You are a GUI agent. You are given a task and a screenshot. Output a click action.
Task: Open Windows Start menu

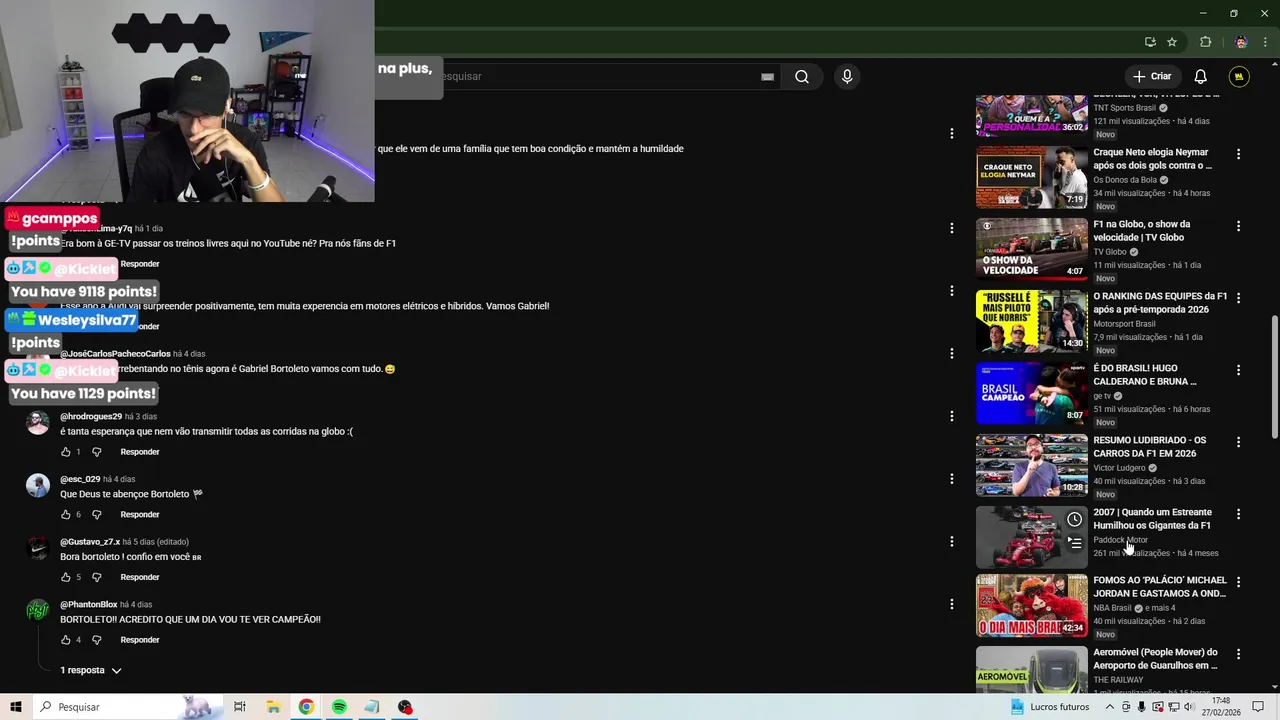click(x=15, y=707)
